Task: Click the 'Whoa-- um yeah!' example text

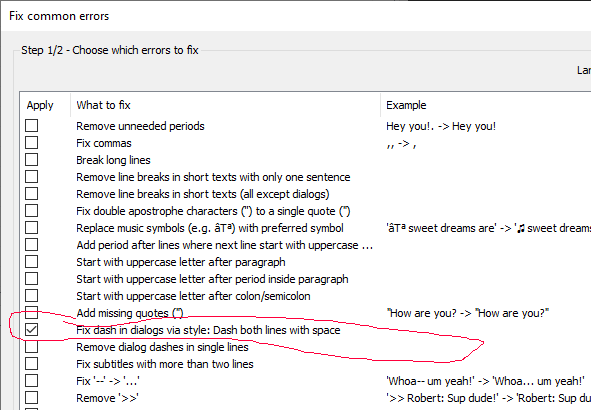Action: click(x=485, y=381)
